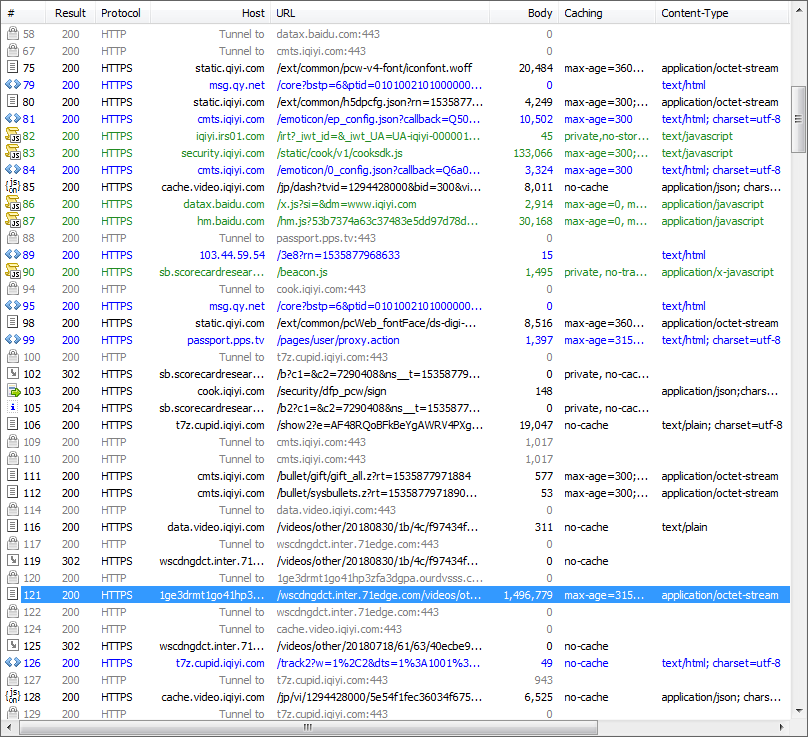Click the green arrow POST icon of session 103
808x737 pixels.
13,391
